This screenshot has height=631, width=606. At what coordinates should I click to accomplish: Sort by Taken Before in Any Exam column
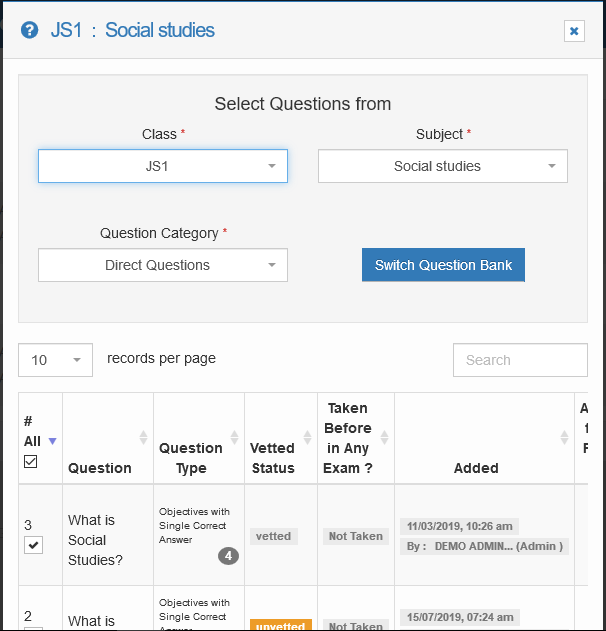384,438
